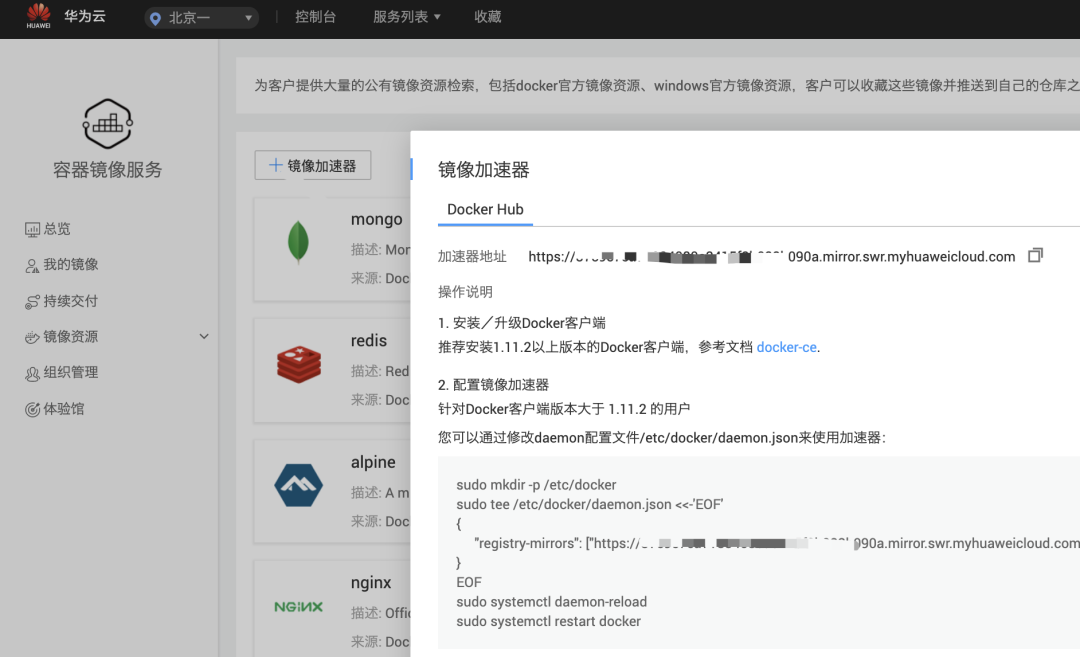Viewport: 1080px width, 657px height.
Task: Click 'sudo mkdir -p /etc/docker' line
Action: point(536,485)
